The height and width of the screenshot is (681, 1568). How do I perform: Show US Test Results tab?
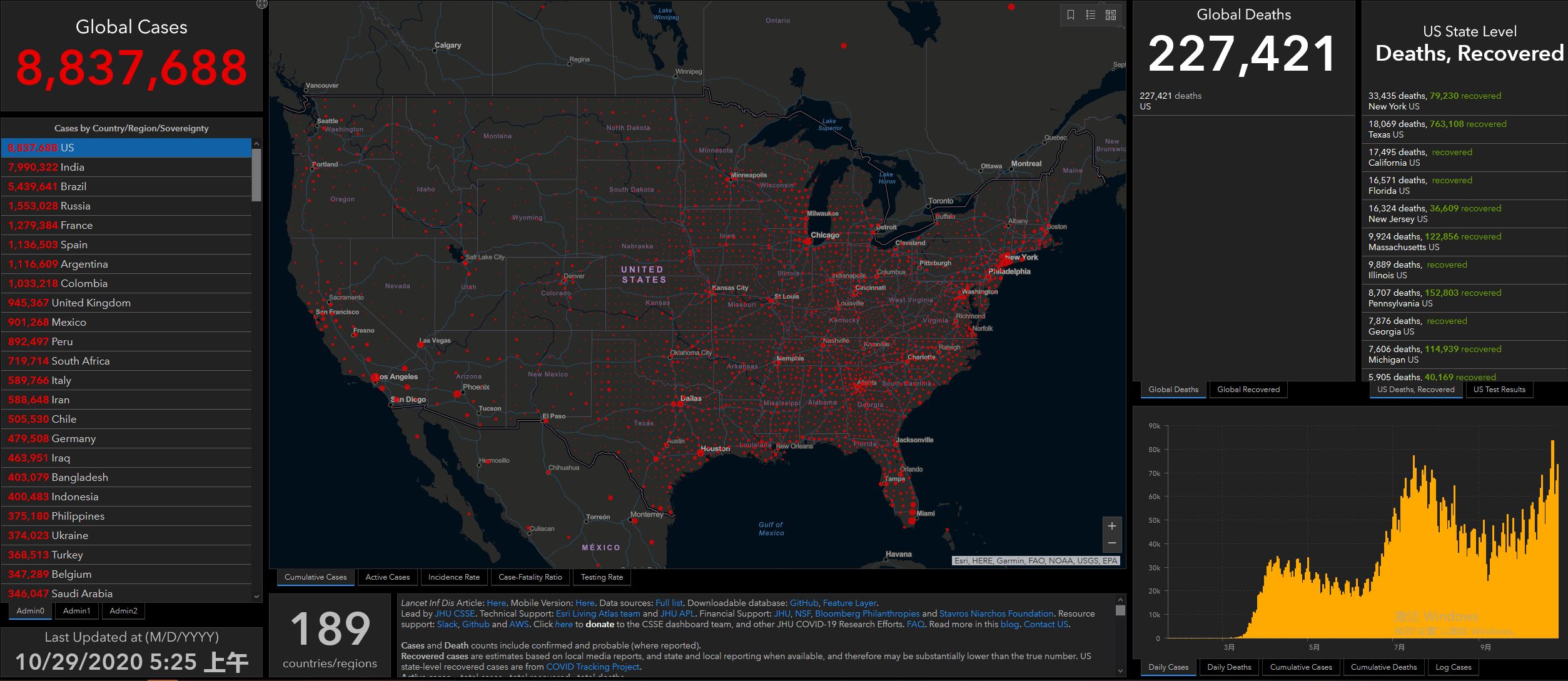point(1499,390)
